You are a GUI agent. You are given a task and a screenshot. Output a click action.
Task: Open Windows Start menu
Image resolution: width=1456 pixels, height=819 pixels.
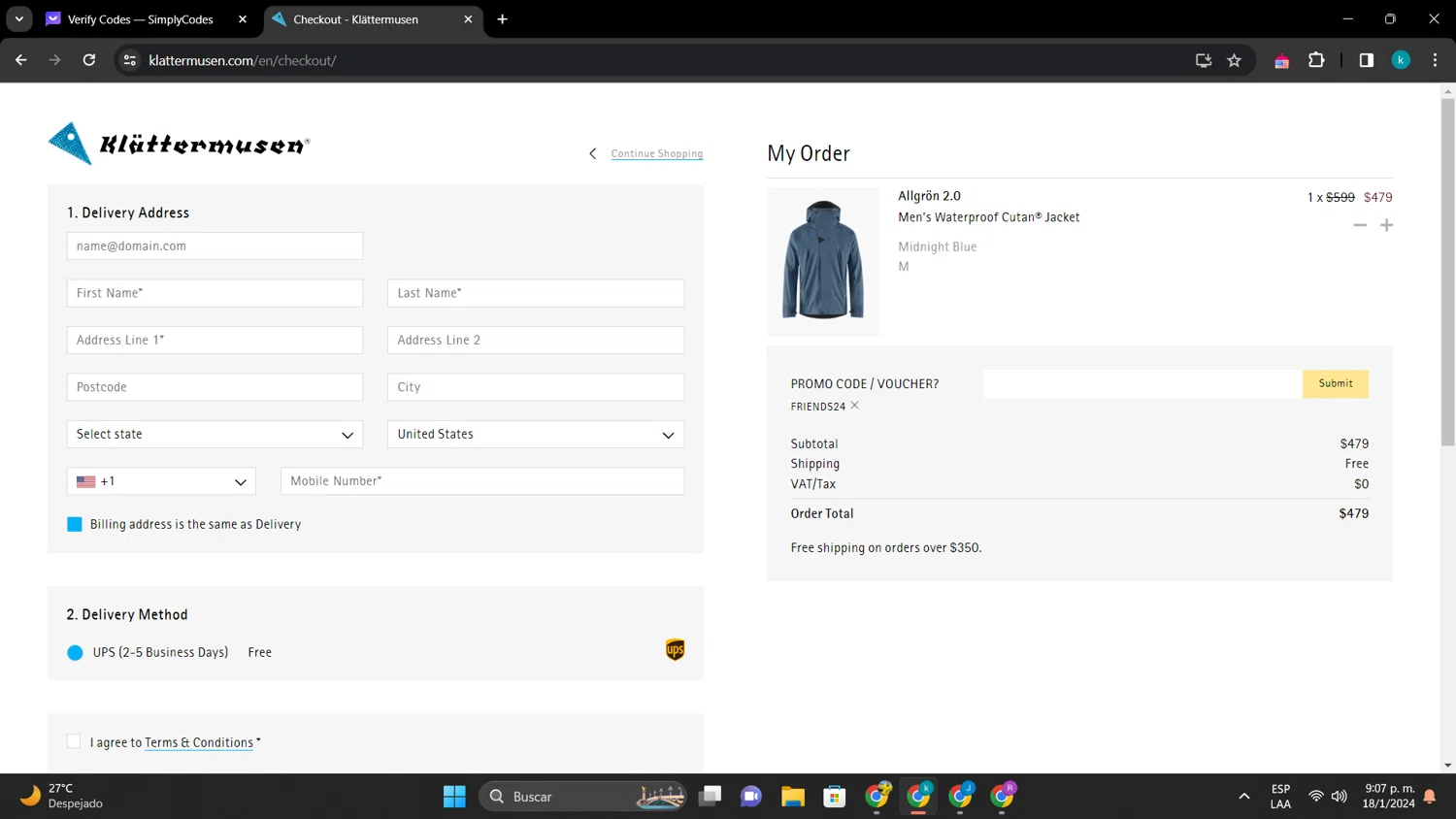454,797
